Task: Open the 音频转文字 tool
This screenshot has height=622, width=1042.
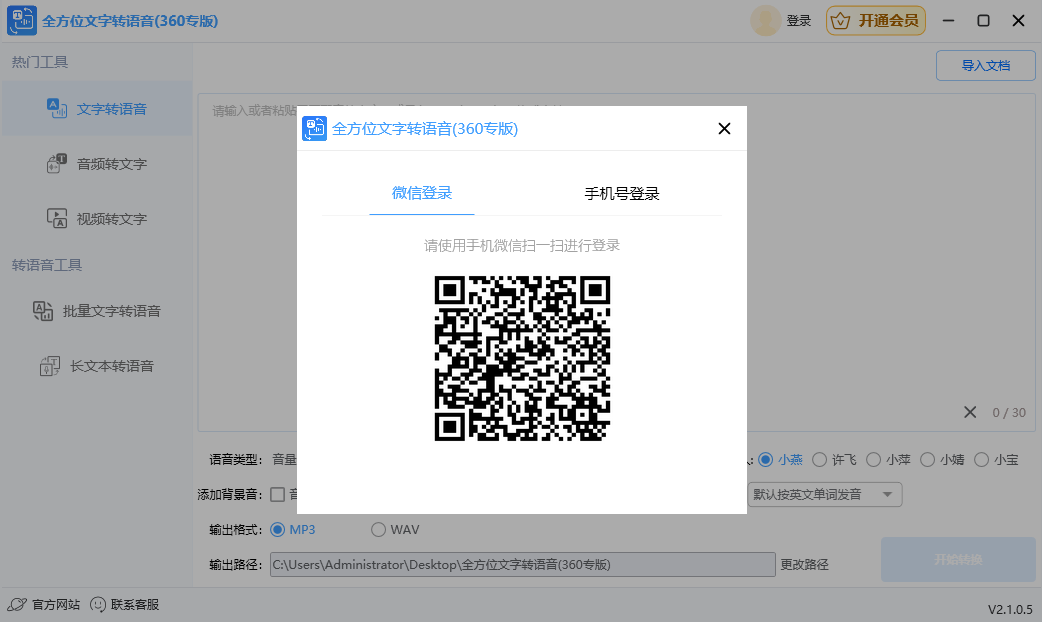Action: [x=96, y=163]
